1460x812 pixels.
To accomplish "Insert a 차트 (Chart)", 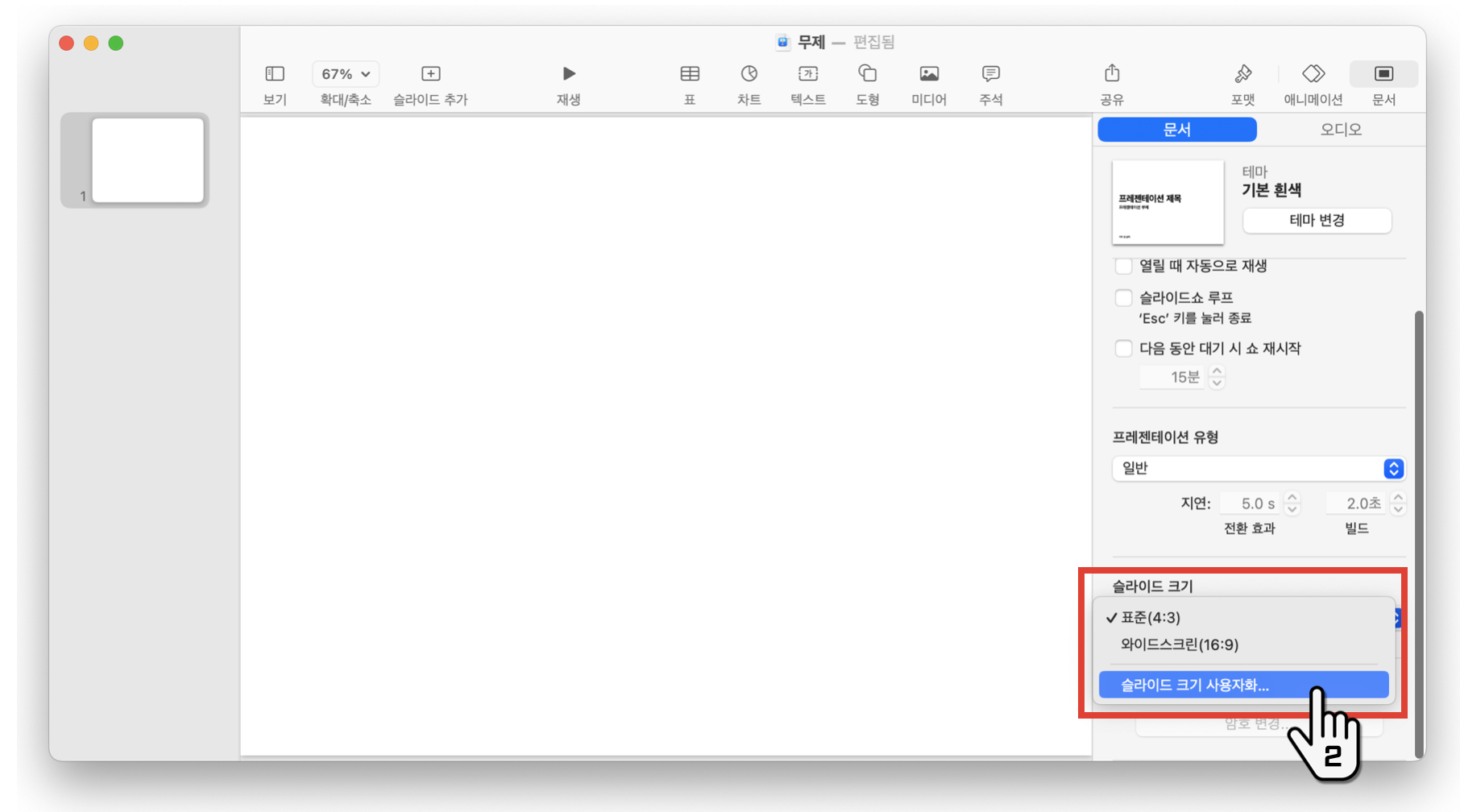I will (749, 83).
